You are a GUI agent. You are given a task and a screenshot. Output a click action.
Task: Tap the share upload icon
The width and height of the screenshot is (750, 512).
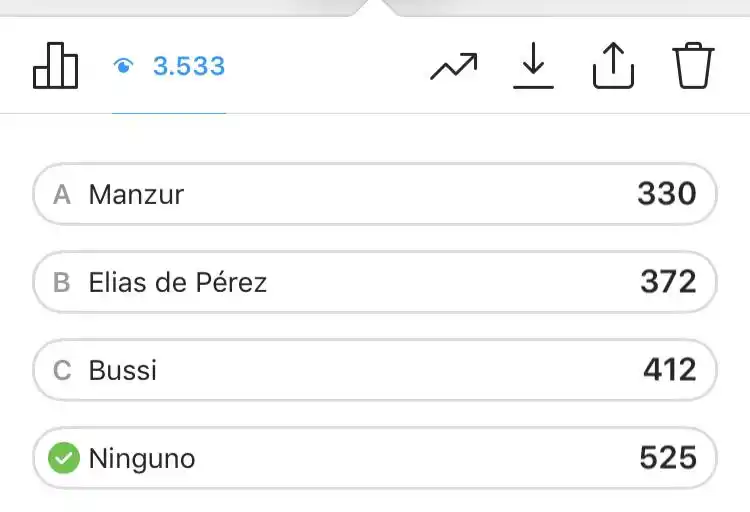613,67
